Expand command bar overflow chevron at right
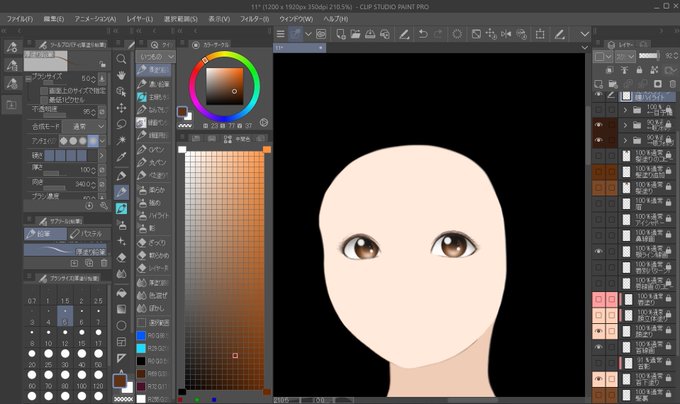680x404 pixels. pyautogui.click(x=585, y=34)
